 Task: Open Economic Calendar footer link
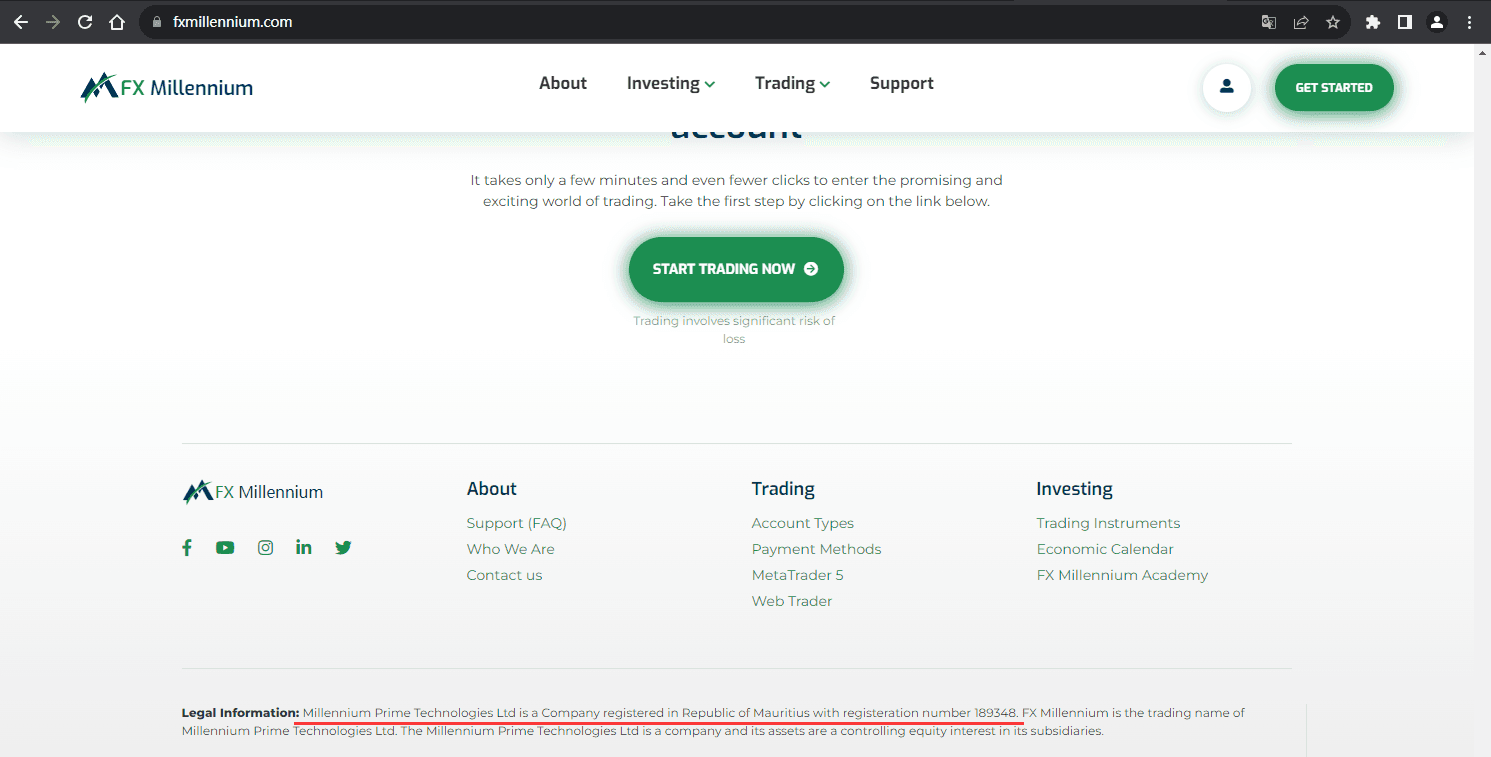1105,549
